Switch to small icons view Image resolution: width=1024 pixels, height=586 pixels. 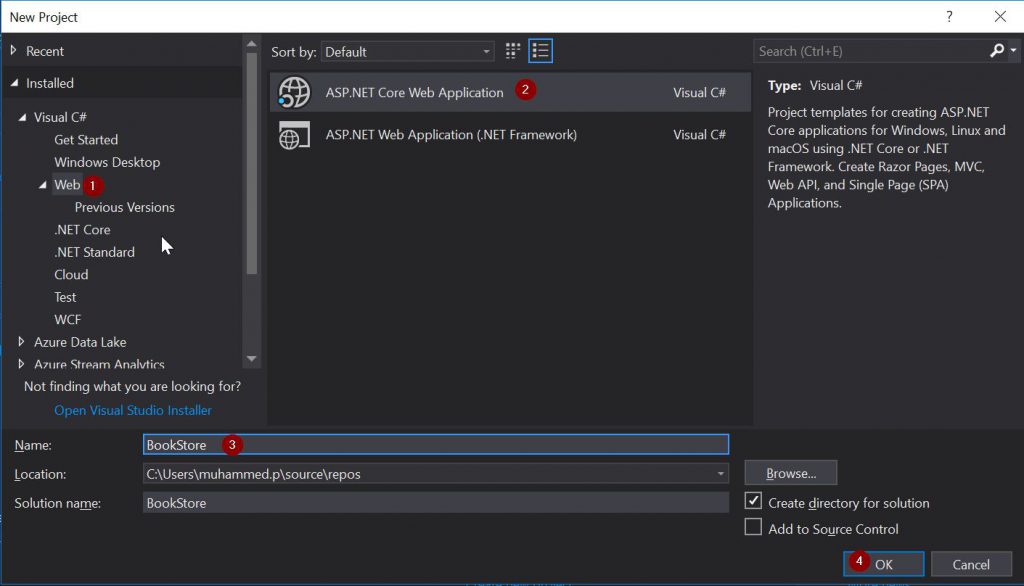(513, 51)
